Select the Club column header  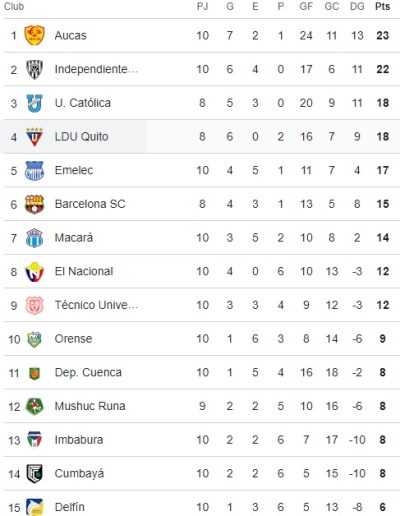(14, 6)
